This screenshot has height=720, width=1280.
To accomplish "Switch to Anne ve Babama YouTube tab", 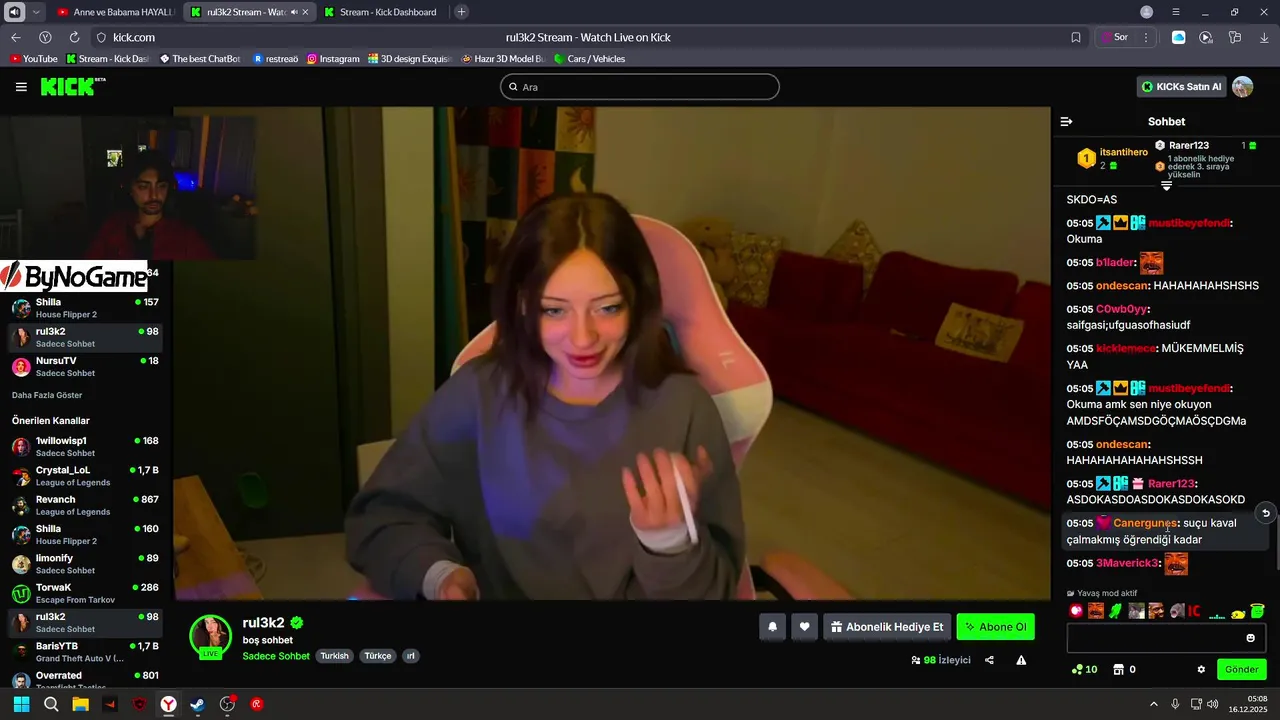I will 115,12.
